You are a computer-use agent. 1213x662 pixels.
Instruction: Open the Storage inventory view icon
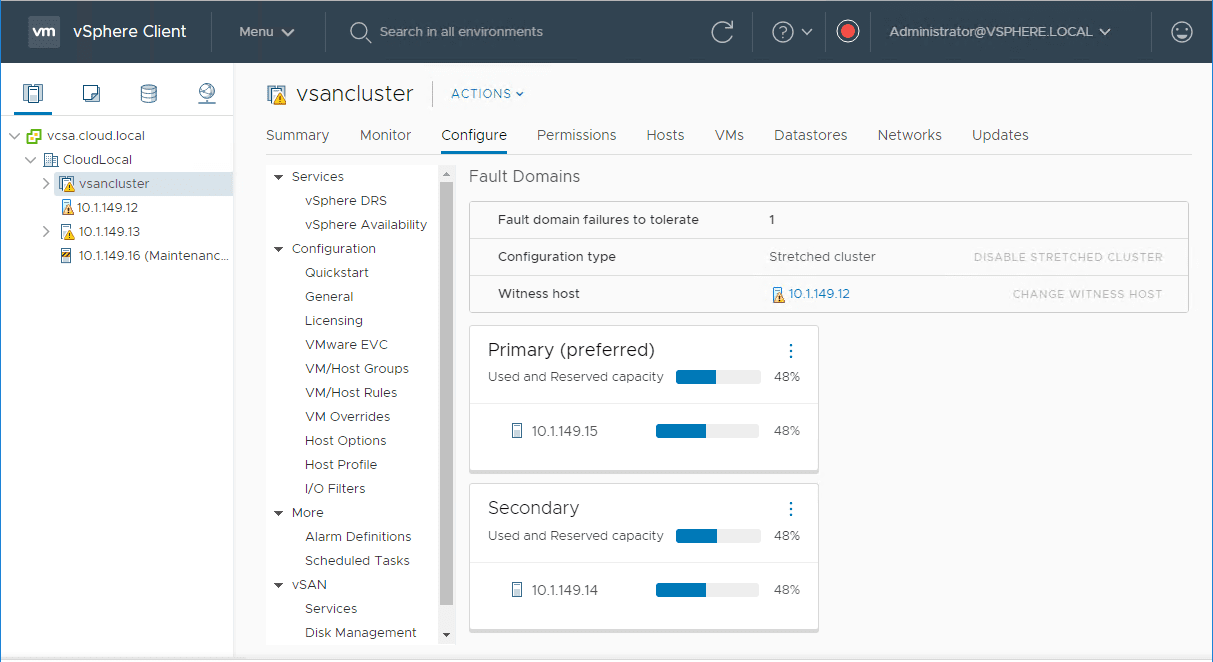148,93
